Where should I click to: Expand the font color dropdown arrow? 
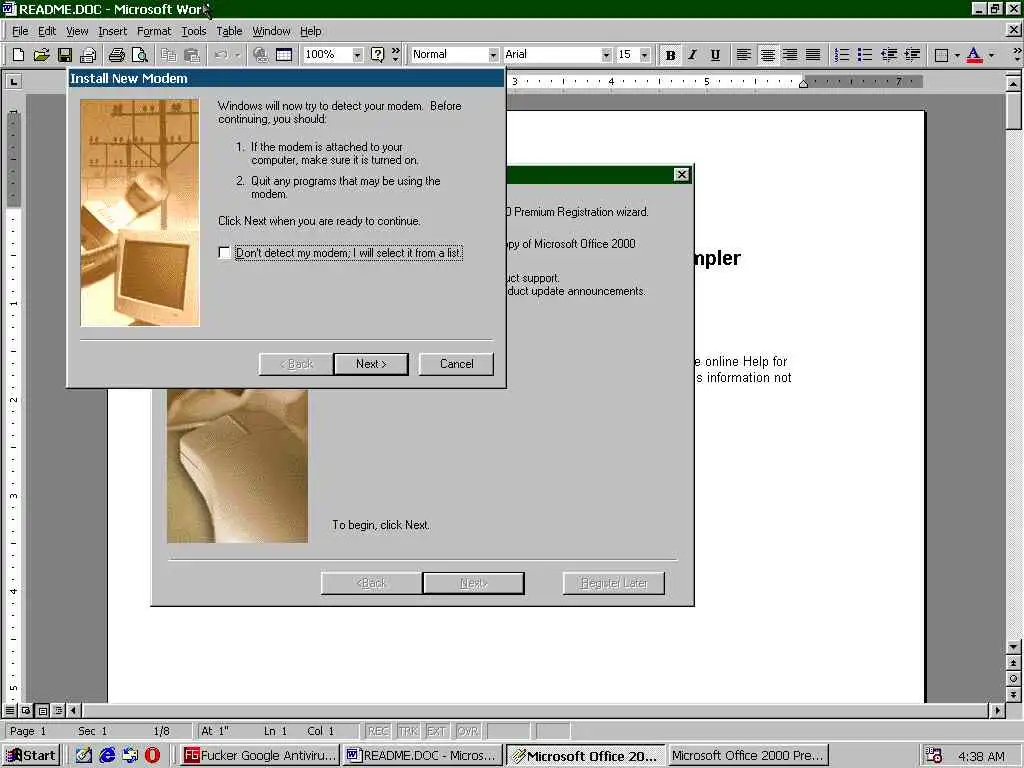pyautogui.click(x=991, y=55)
